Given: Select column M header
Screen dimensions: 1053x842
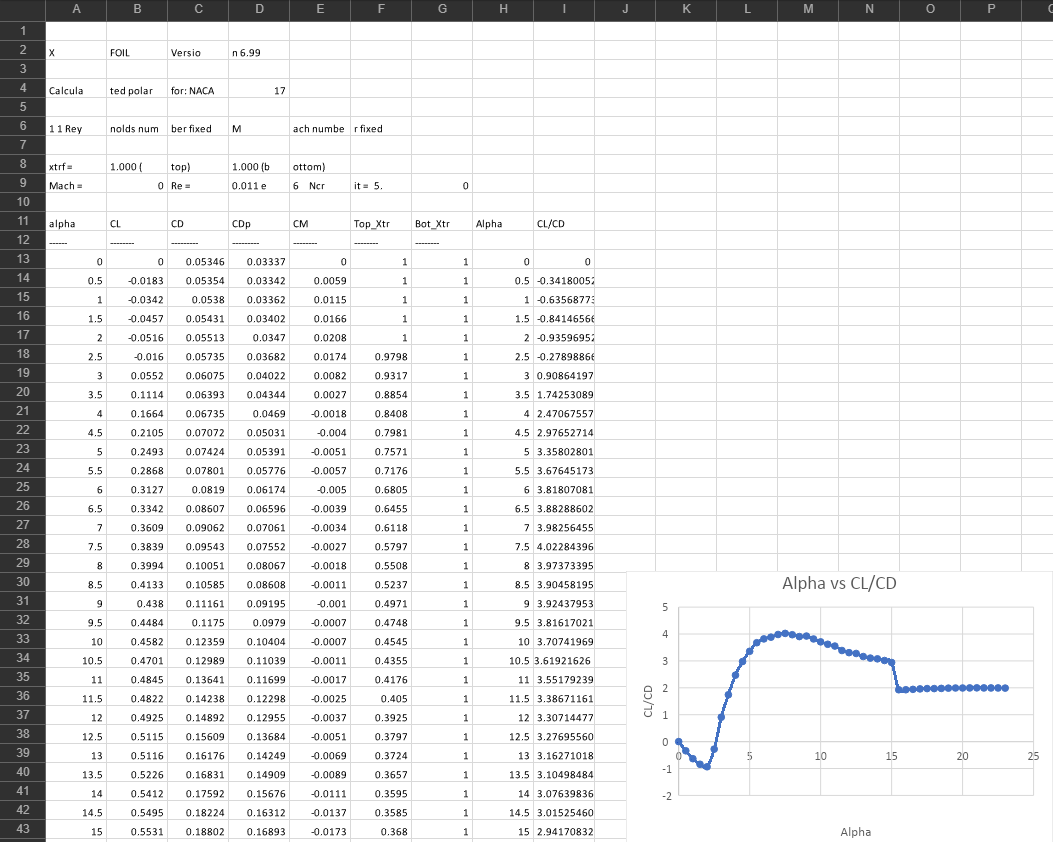Looking at the screenshot, I should click(x=808, y=9).
